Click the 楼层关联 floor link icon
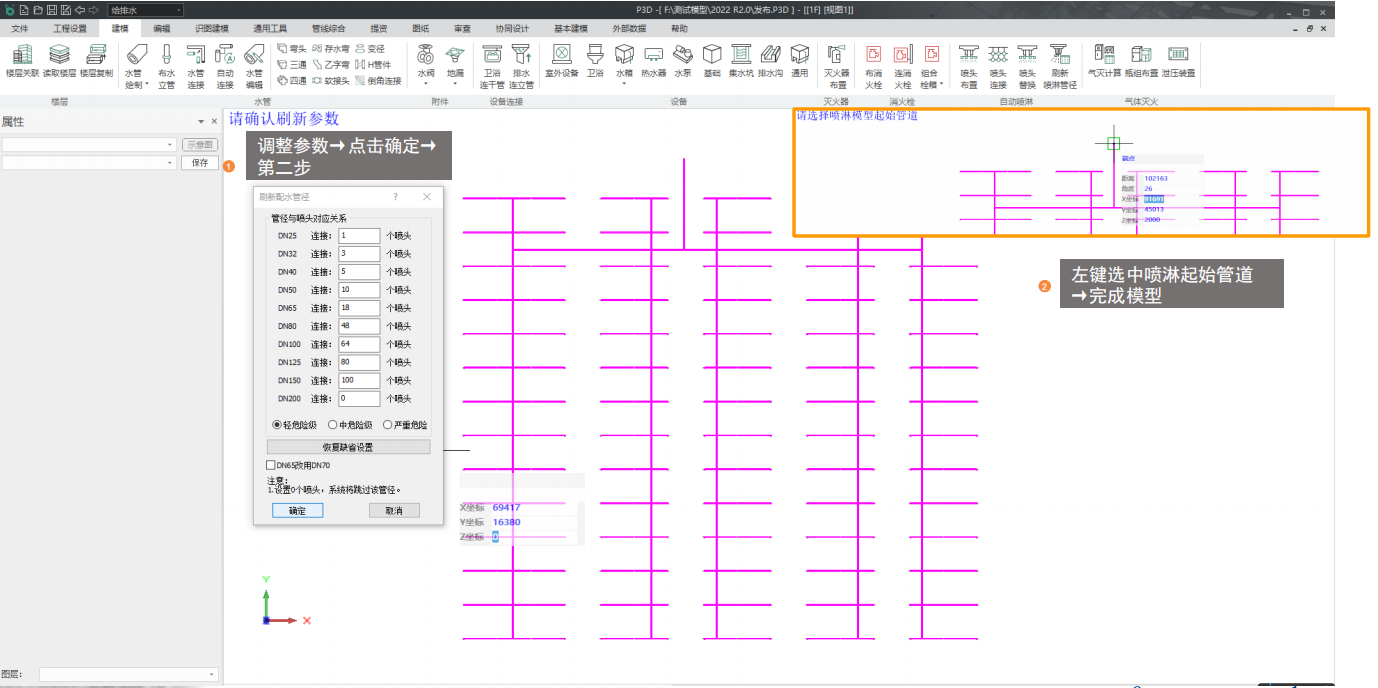 (x=22, y=60)
